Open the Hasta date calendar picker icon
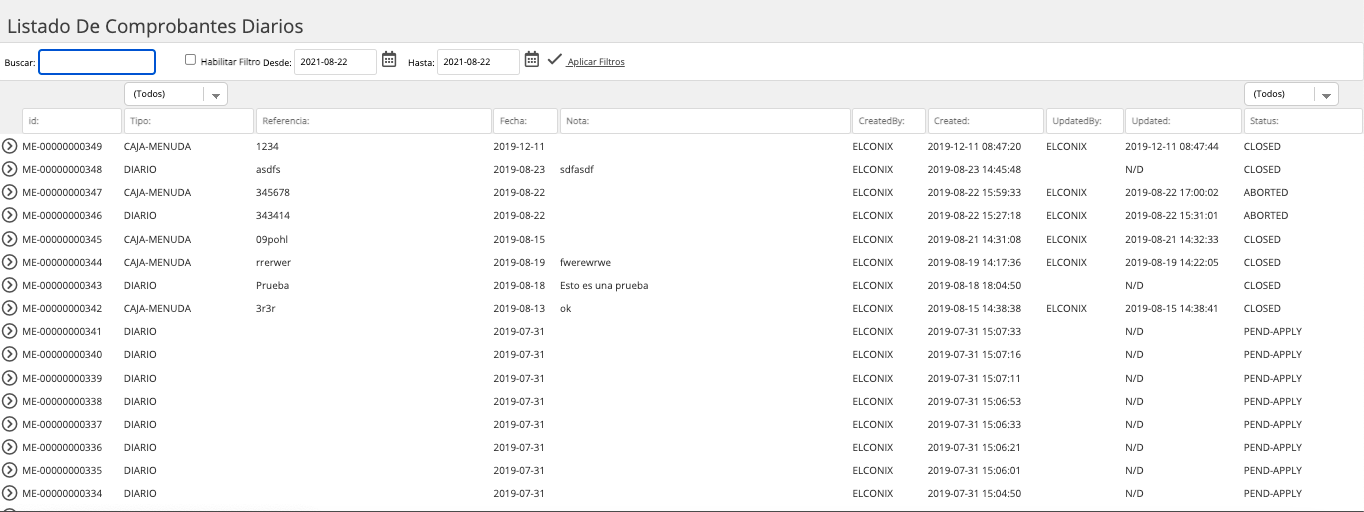The image size is (1364, 512). click(532, 59)
